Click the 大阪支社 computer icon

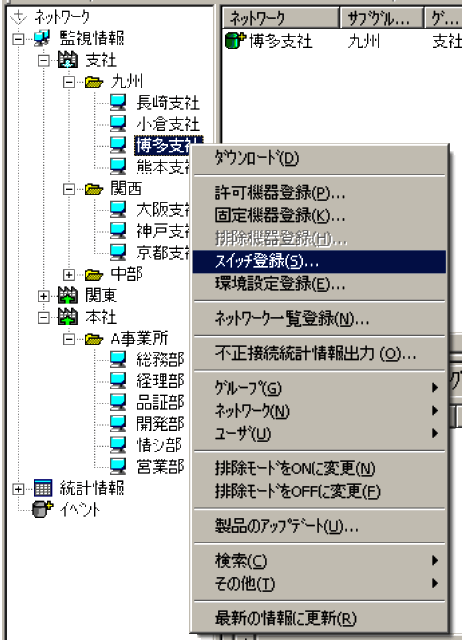pos(118,209)
